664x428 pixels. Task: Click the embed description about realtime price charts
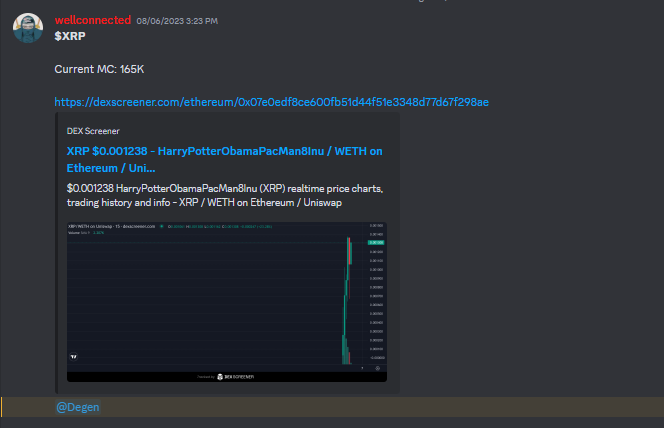point(225,195)
